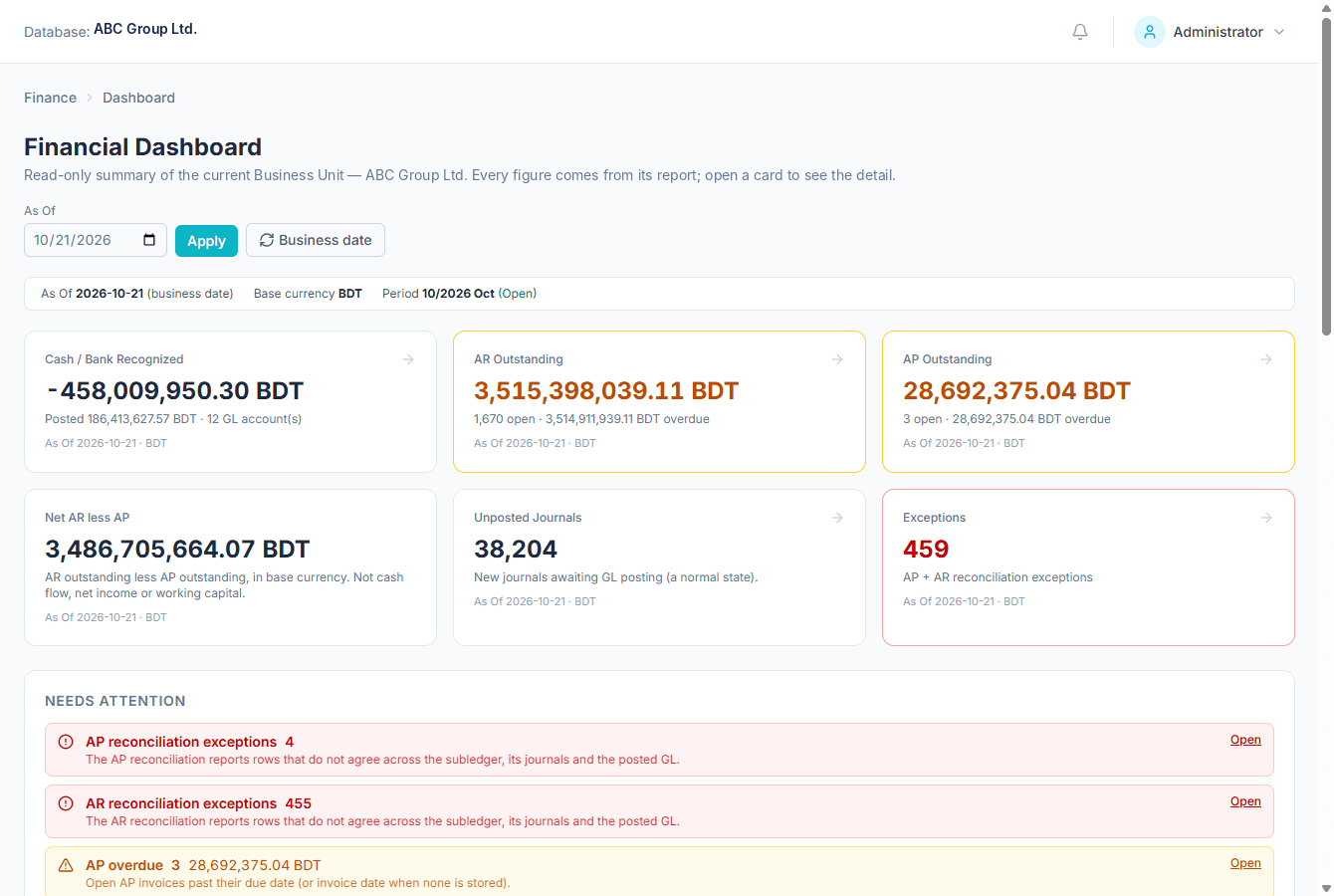Screen dimensions: 1334x896
Task: Open the AP reconciliation exceptions link
Action: click(1245, 740)
